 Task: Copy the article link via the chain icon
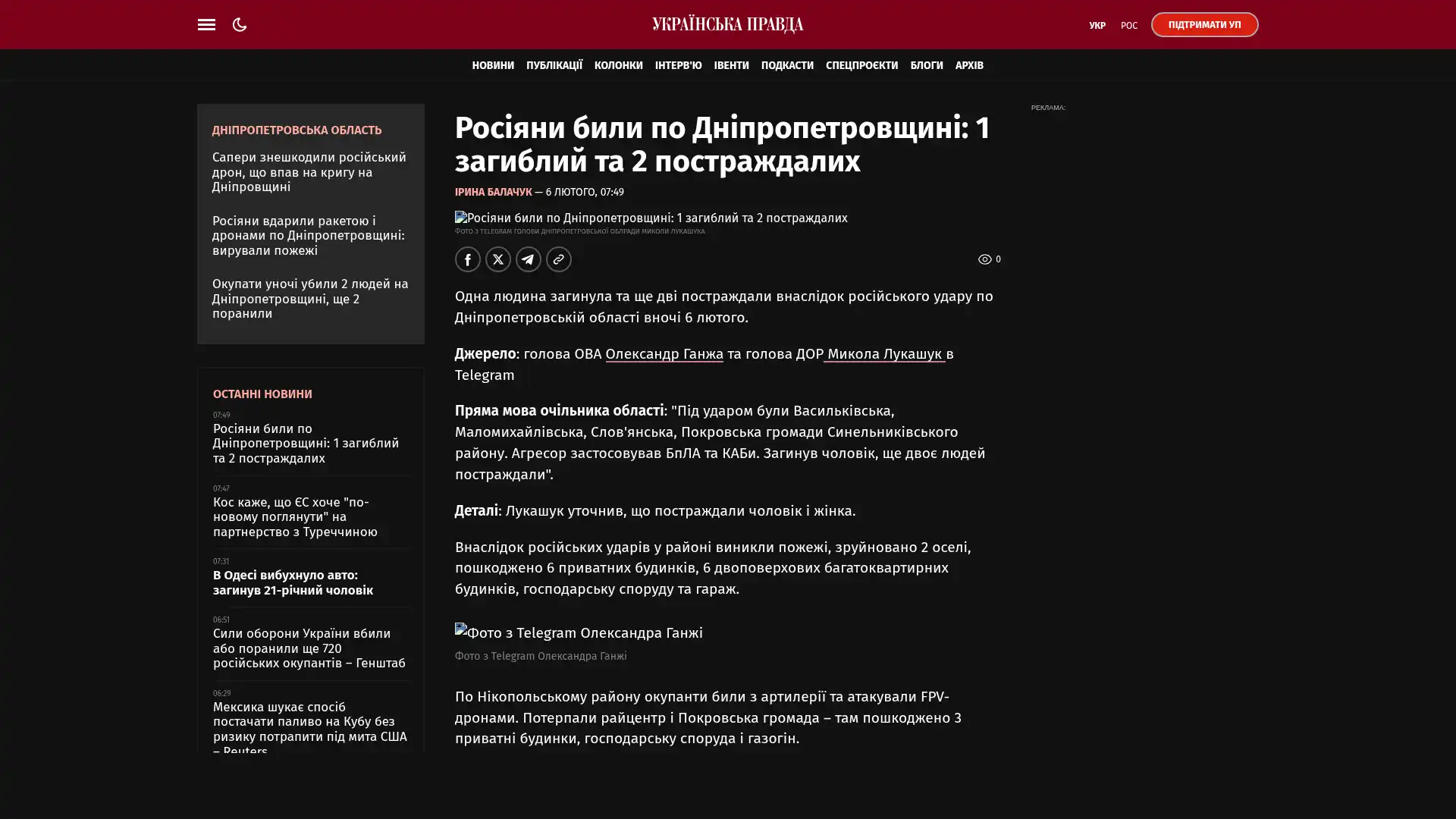[558, 259]
